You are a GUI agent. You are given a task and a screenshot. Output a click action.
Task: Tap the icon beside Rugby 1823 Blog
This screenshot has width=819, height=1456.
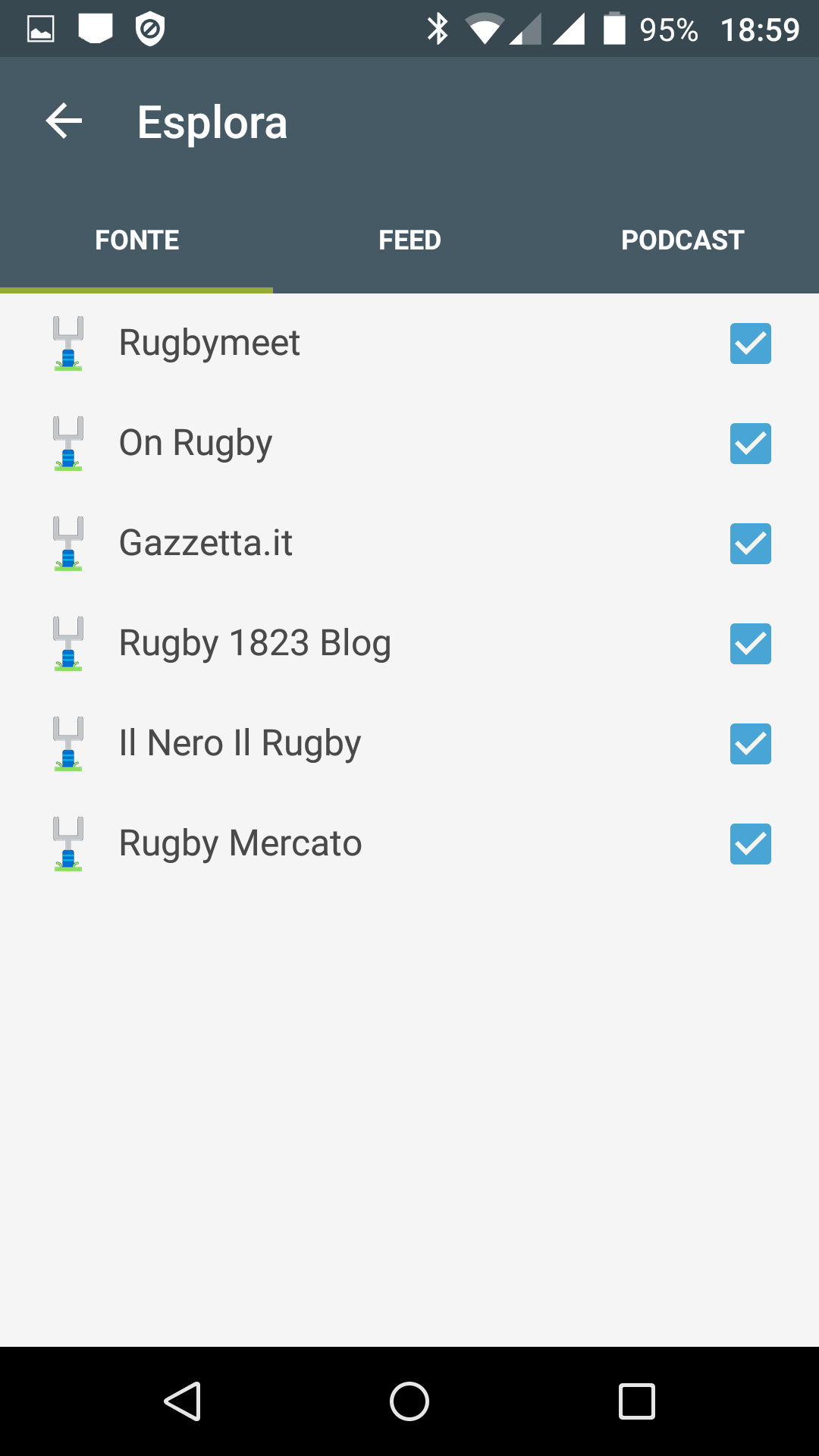click(x=68, y=644)
